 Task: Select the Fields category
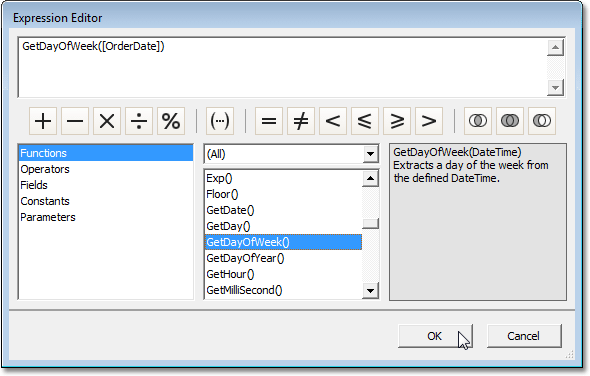(x=106, y=185)
